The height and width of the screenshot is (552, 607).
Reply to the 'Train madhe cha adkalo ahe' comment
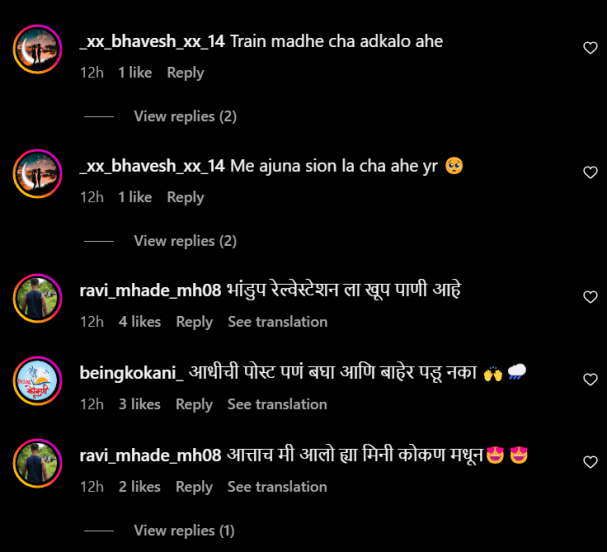tap(185, 73)
